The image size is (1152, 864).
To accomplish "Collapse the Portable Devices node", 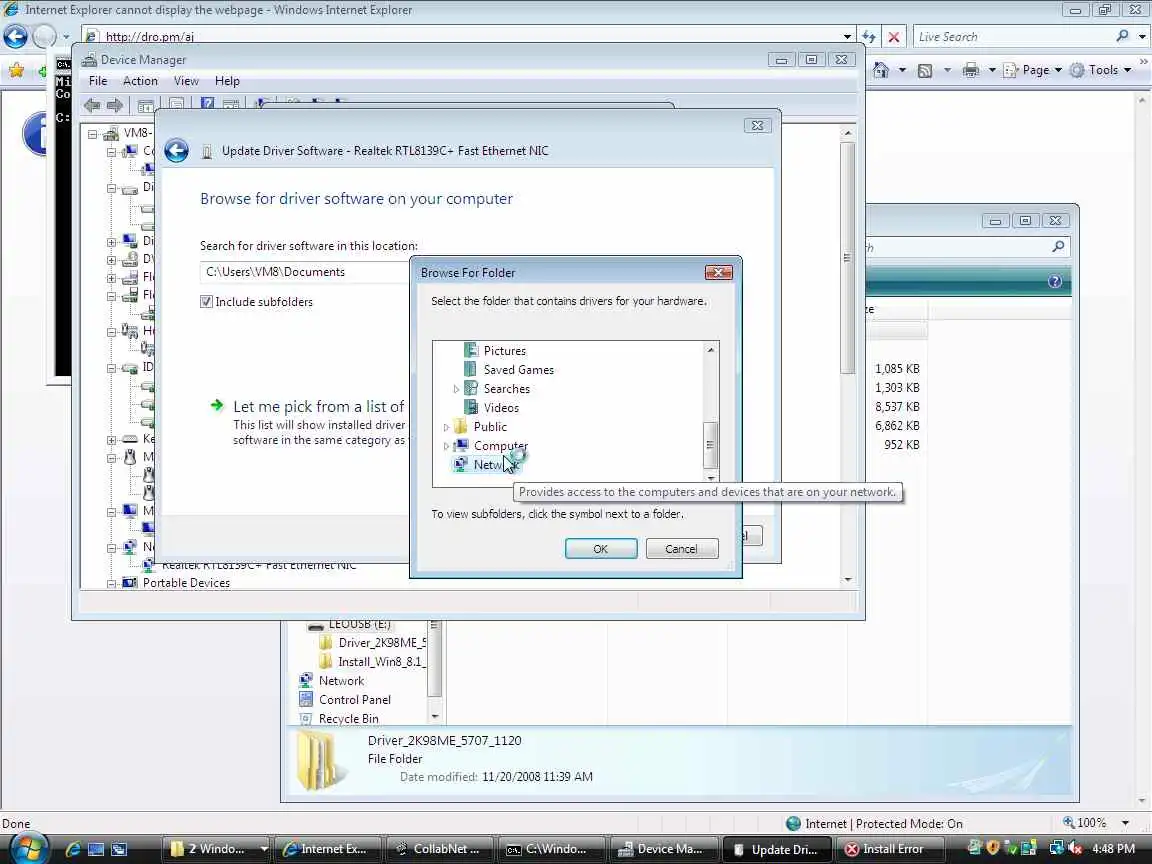I will 111,583.
